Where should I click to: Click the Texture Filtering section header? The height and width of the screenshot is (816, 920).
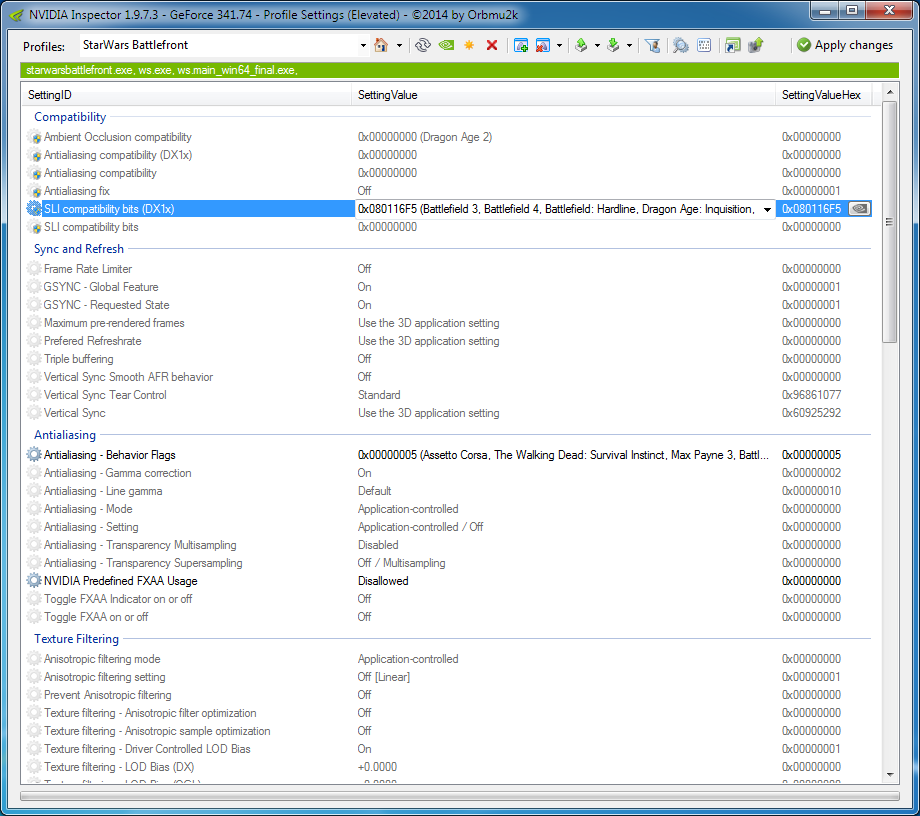pyautogui.click(x=76, y=639)
